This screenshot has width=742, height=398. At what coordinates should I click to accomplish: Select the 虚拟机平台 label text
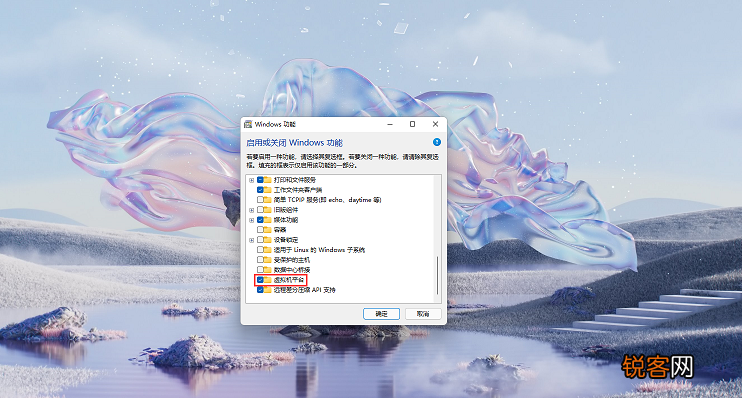[289, 280]
